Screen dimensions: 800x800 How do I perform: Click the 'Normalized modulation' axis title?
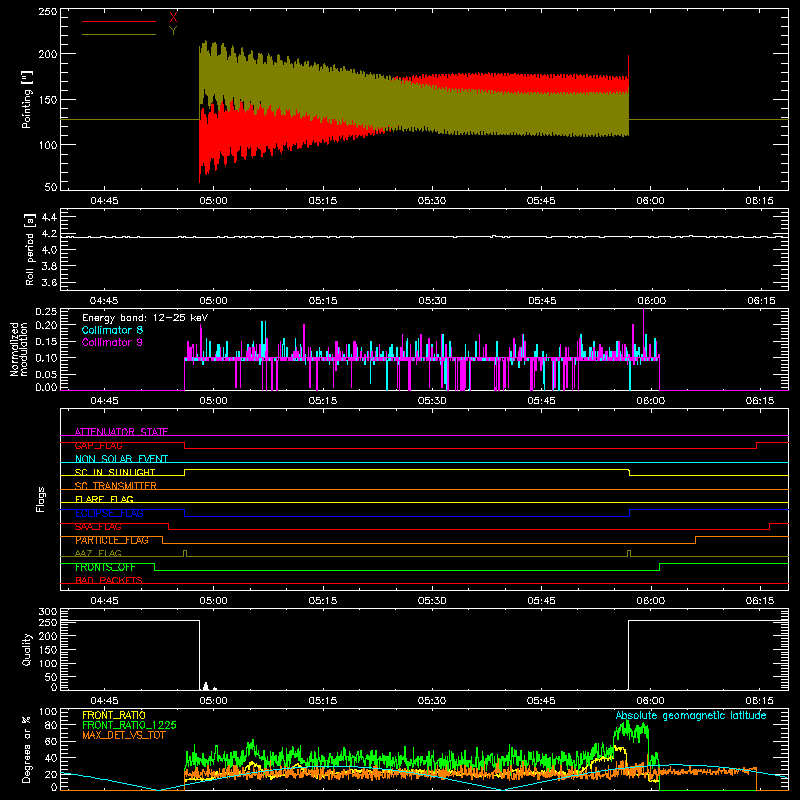19,349
